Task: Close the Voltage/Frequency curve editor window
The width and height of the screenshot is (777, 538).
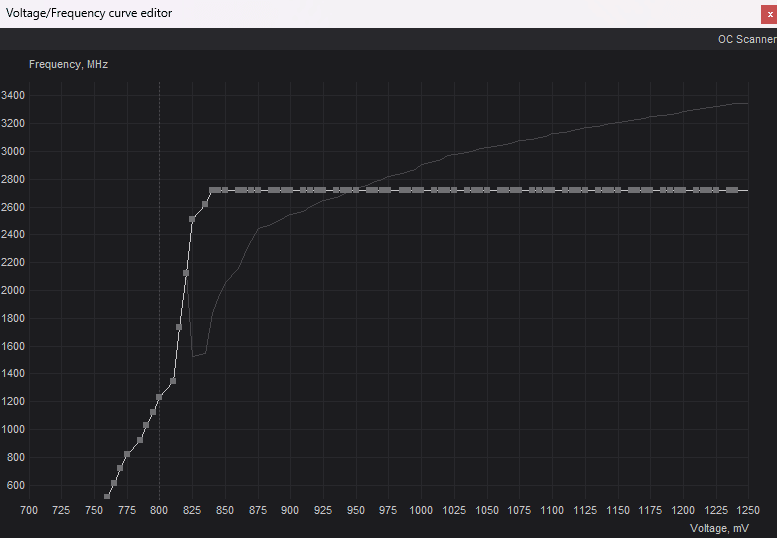Action: click(769, 14)
